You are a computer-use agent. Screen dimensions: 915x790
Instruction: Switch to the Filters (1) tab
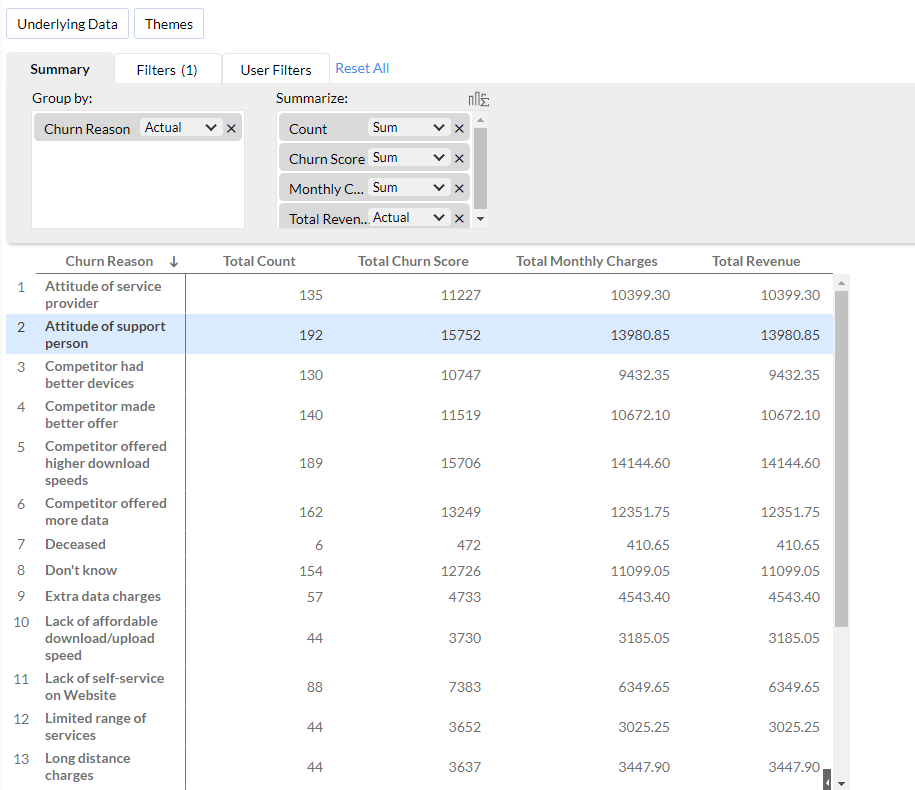click(167, 70)
